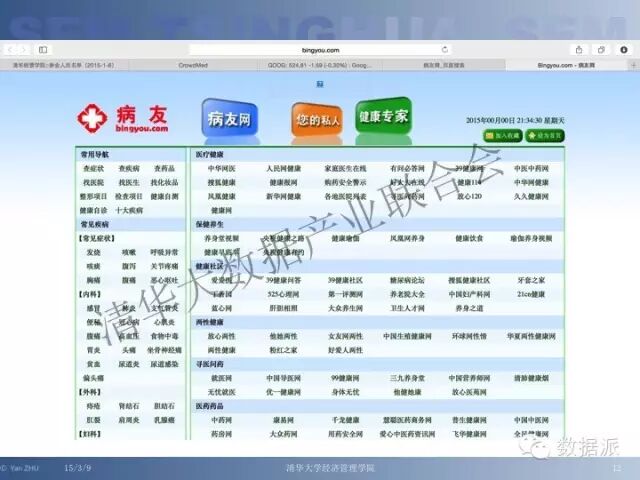Open 放心120 link

469,196
